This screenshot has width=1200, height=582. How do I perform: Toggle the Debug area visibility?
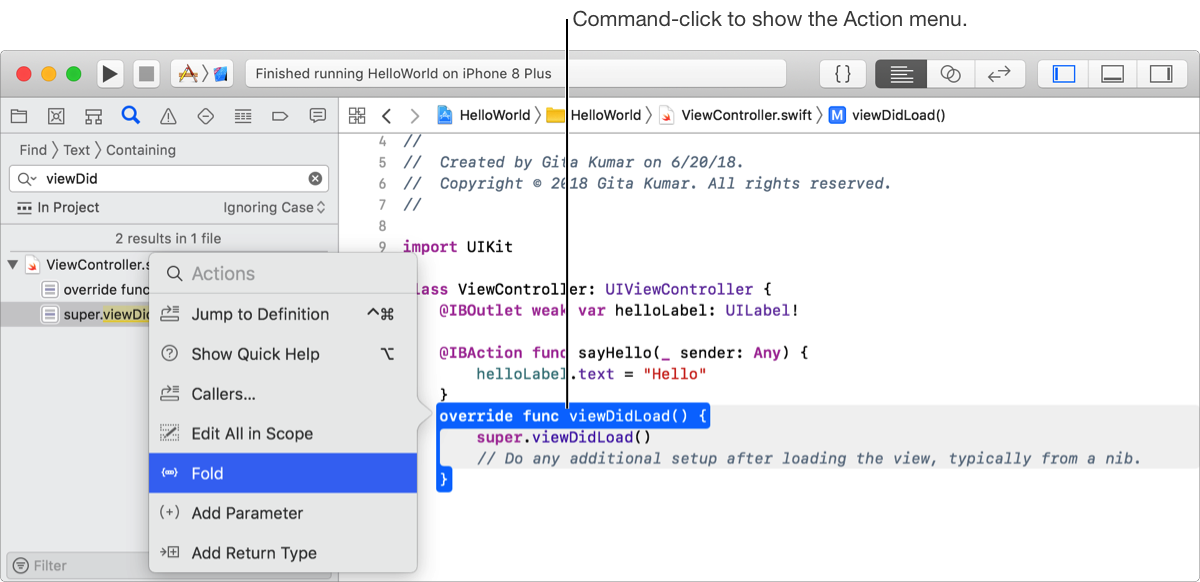pos(1112,73)
